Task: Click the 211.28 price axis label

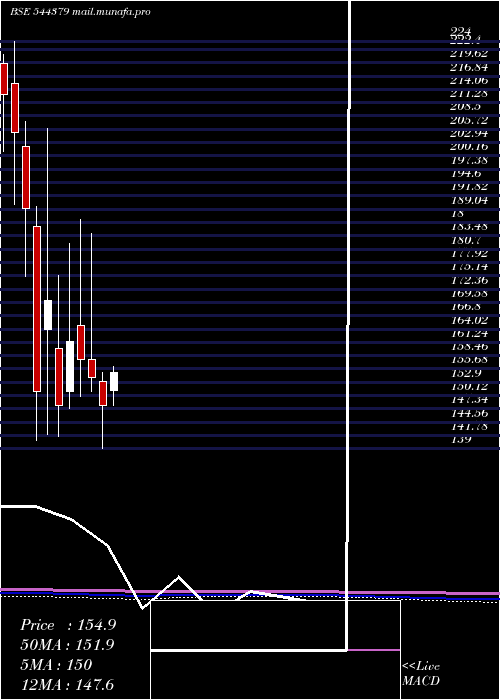Action: [469, 94]
